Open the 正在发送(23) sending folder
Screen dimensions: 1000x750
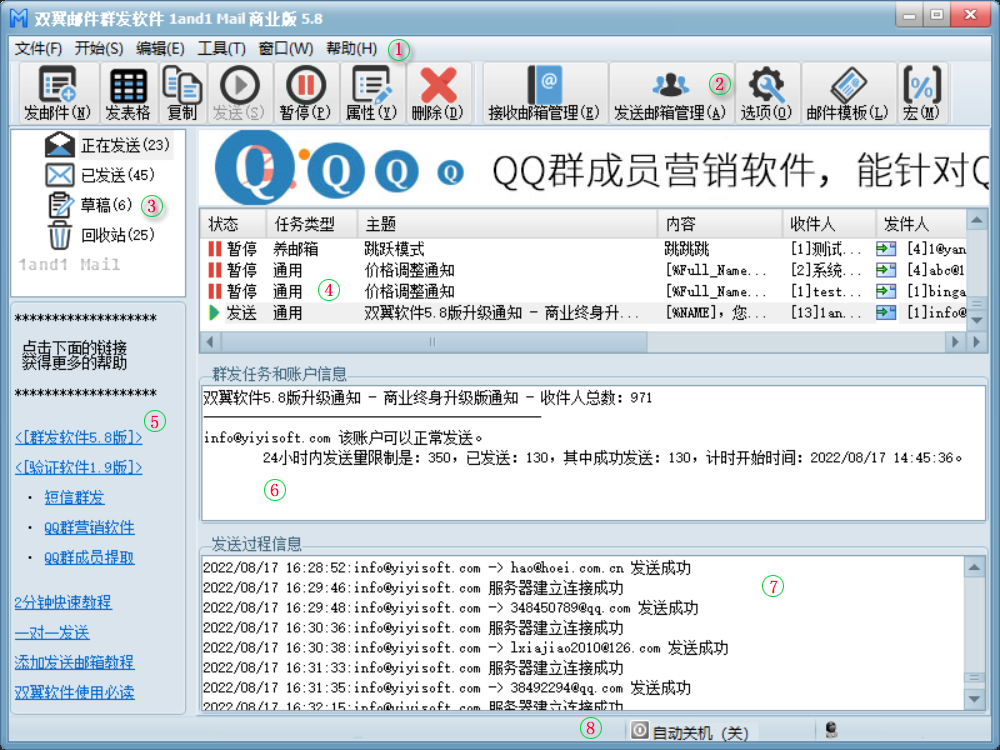point(107,145)
